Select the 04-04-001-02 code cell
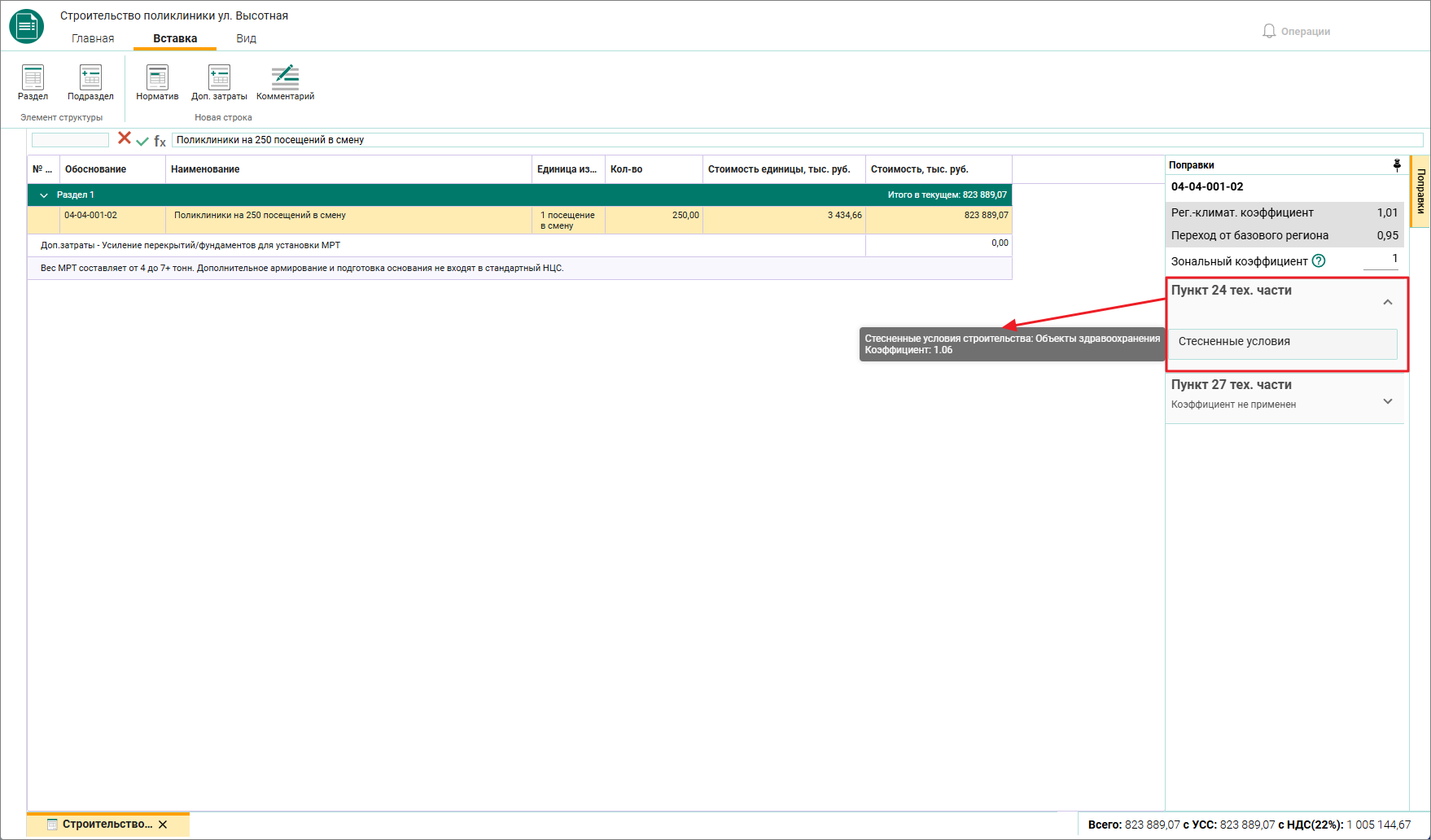Screen dimensions: 1431x840 click(x=112, y=221)
